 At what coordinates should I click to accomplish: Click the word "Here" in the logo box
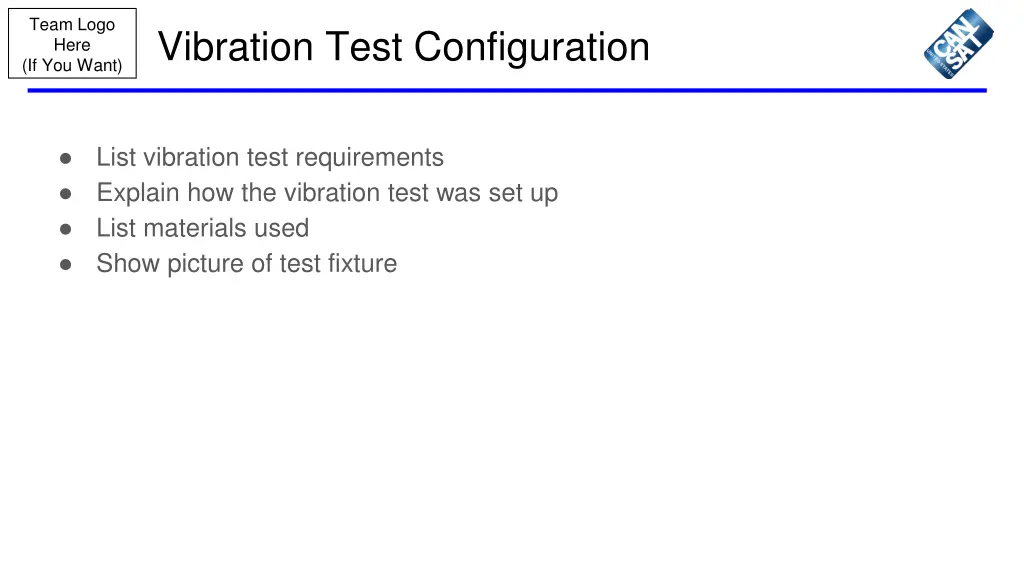click(72, 45)
